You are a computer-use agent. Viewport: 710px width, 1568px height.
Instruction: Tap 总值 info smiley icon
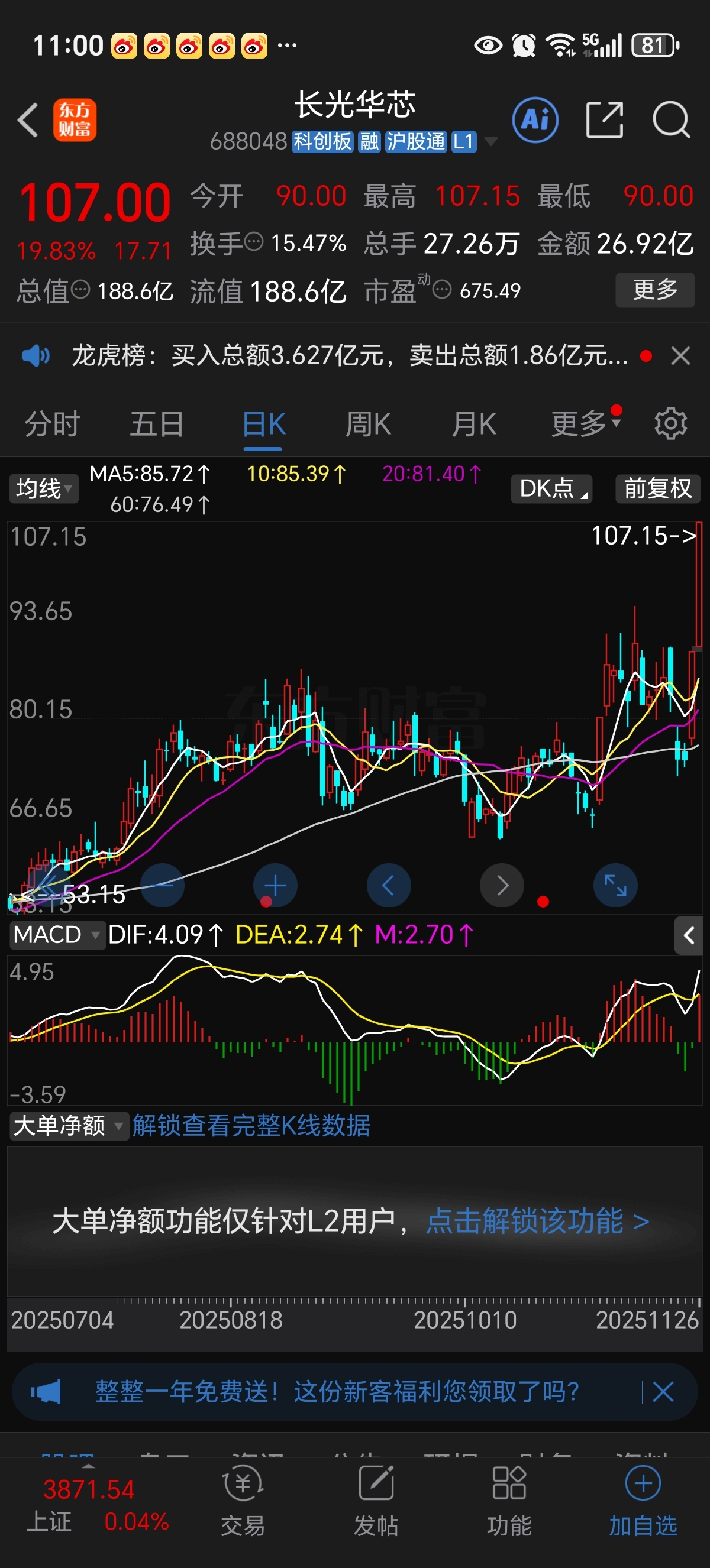click(80, 289)
